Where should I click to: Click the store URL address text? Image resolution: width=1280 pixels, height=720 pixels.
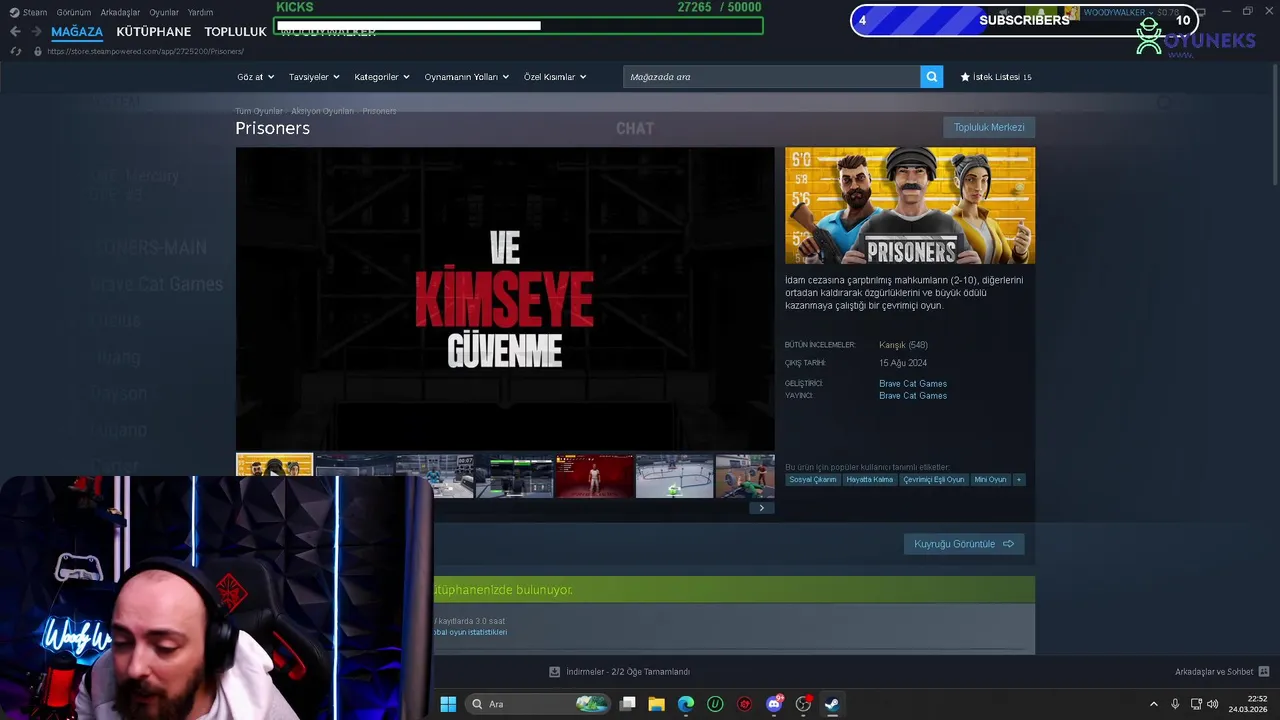(146, 51)
